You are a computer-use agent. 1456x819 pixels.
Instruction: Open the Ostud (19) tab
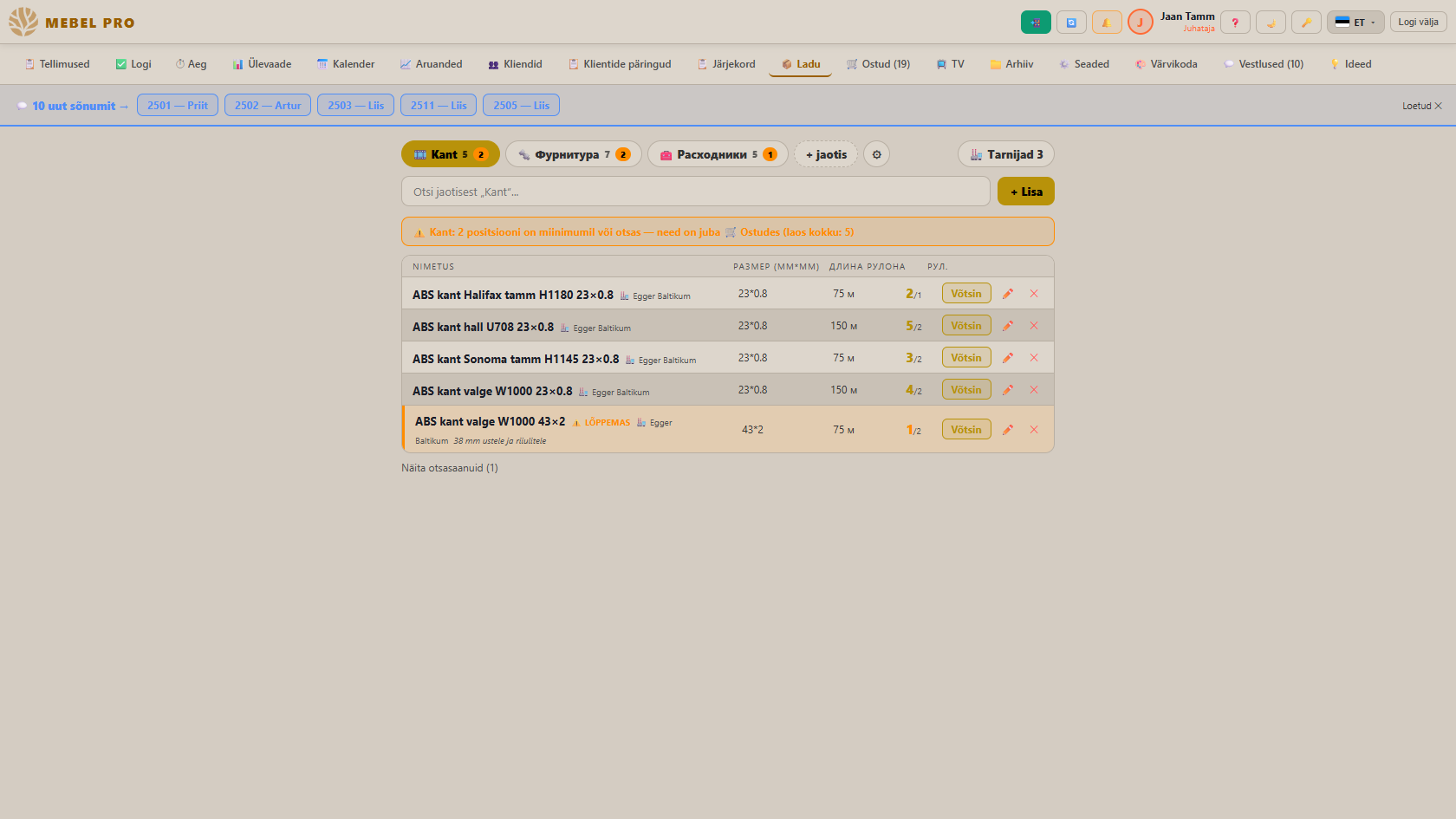[878, 64]
